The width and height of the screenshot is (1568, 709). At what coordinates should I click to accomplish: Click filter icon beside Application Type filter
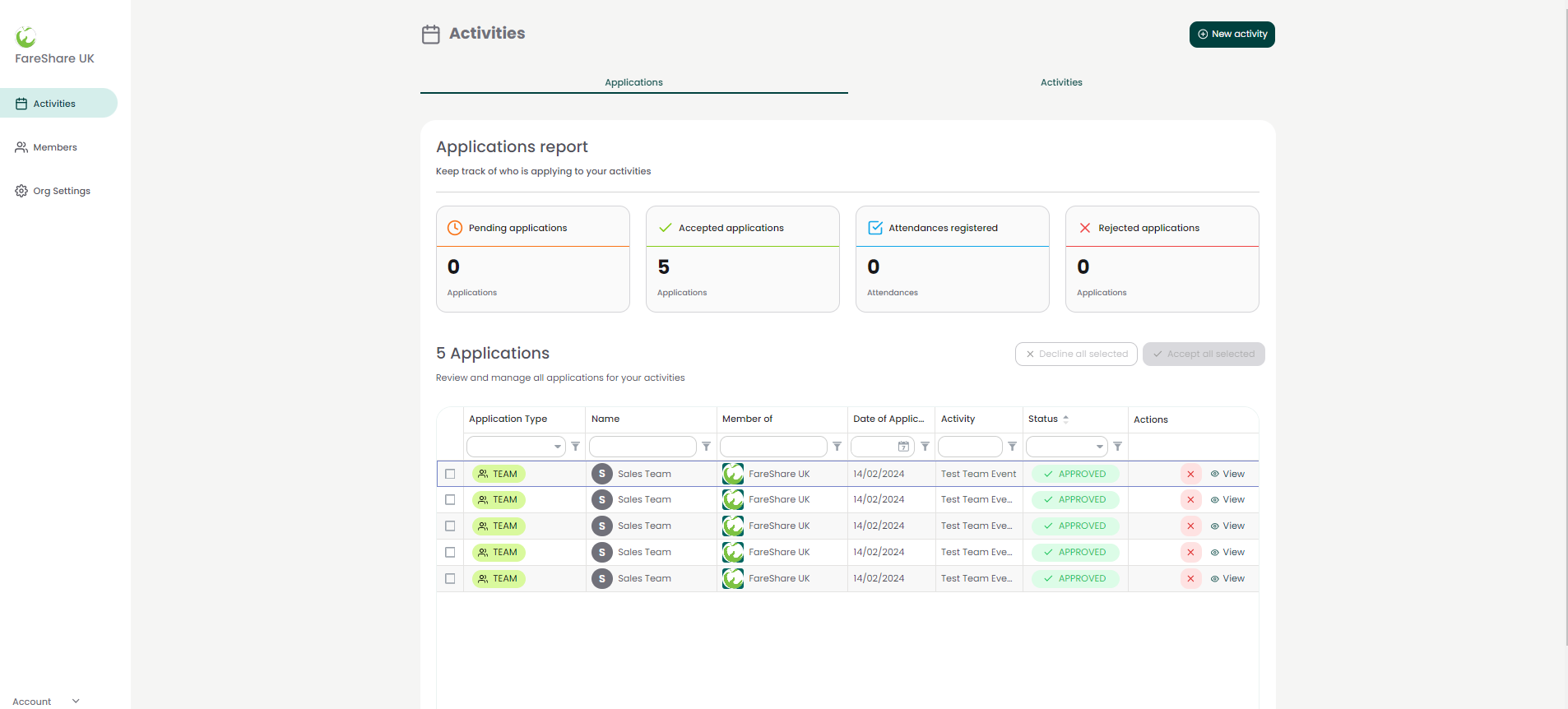(575, 447)
